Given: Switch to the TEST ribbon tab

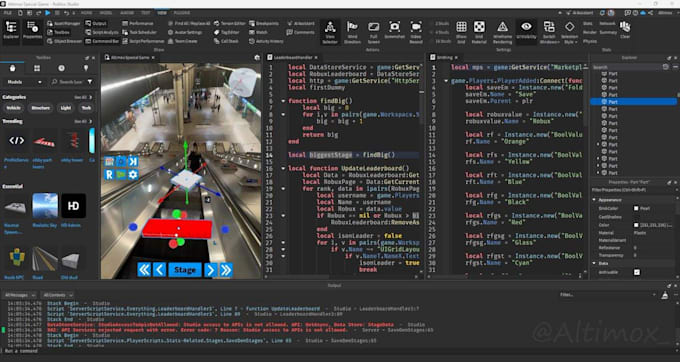Looking at the screenshot, I should point(146,13).
